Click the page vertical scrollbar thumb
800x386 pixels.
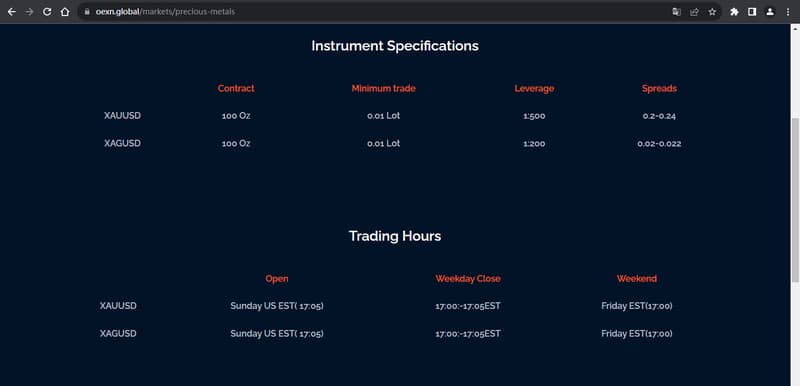(x=795, y=199)
